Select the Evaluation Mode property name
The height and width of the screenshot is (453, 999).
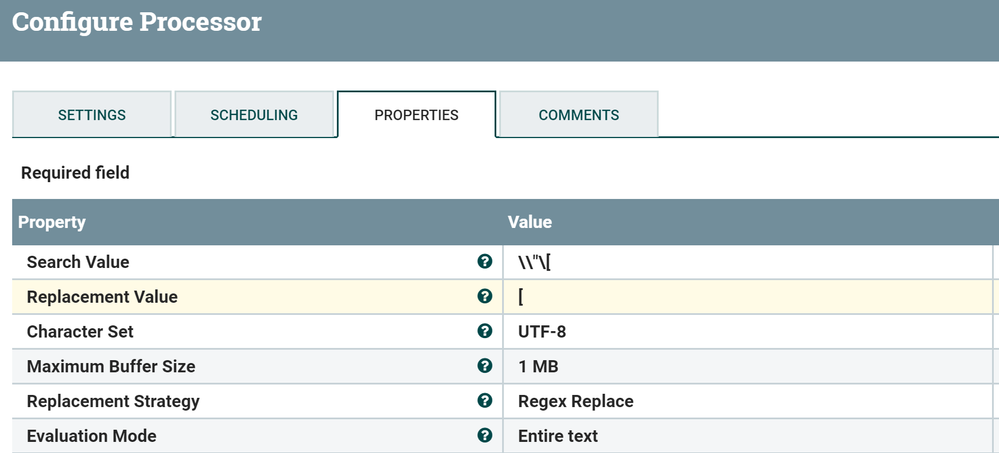pyautogui.click(x=92, y=436)
